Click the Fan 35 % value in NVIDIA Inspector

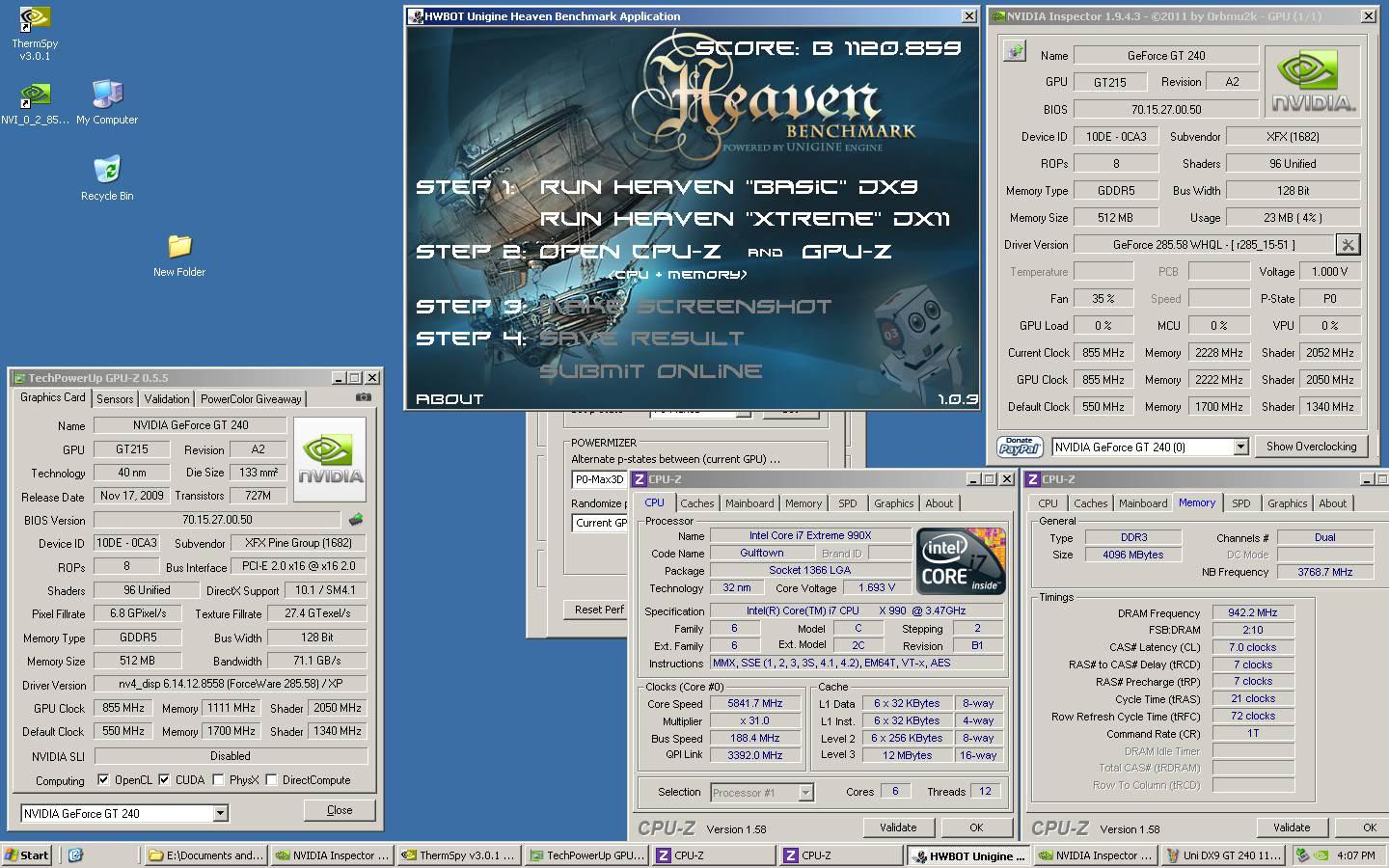coord(1103,299)
